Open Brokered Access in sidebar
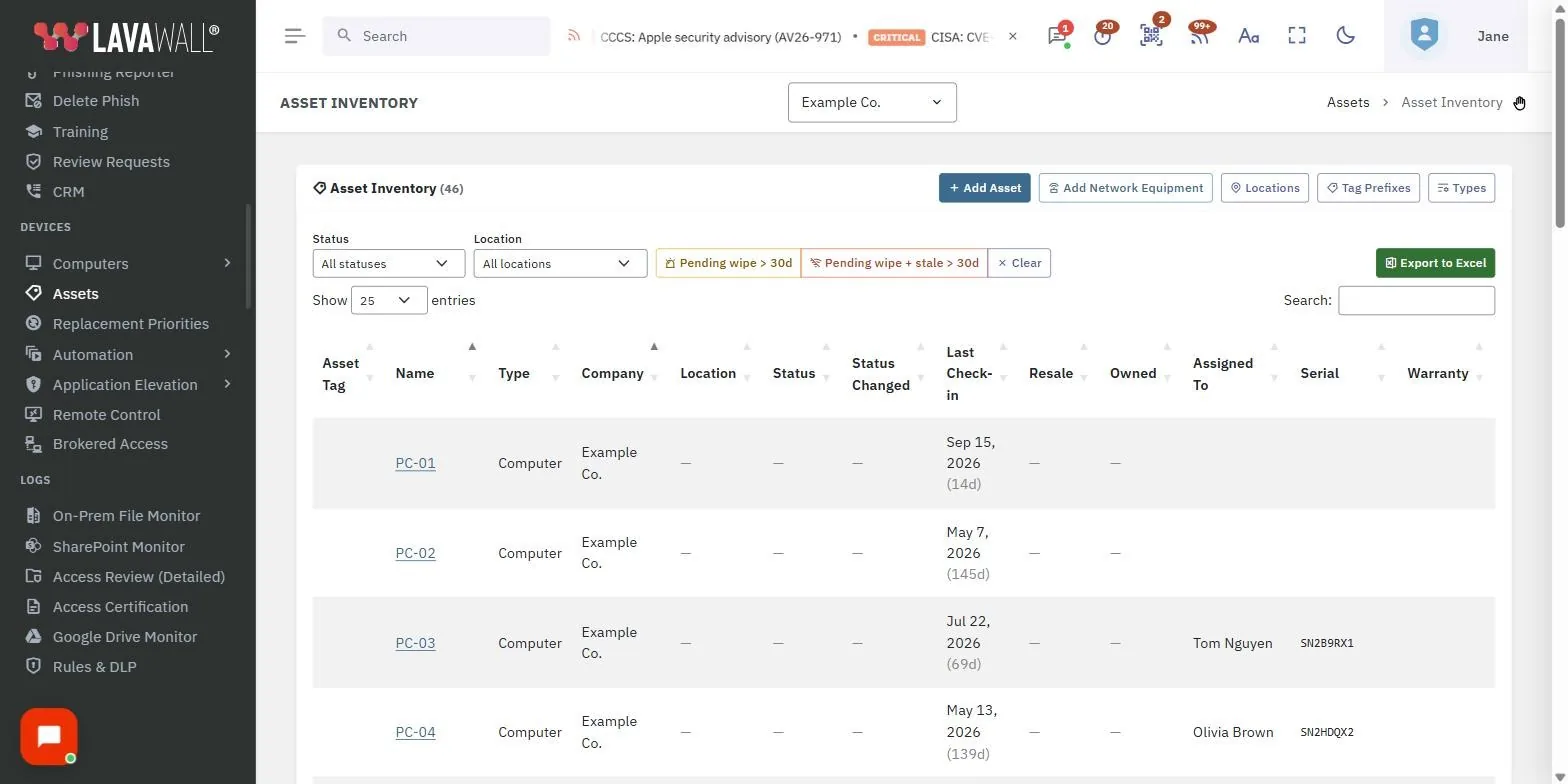Image resolution: width=1568 pixels, height=784 pixels. click(x=110, y=444)
